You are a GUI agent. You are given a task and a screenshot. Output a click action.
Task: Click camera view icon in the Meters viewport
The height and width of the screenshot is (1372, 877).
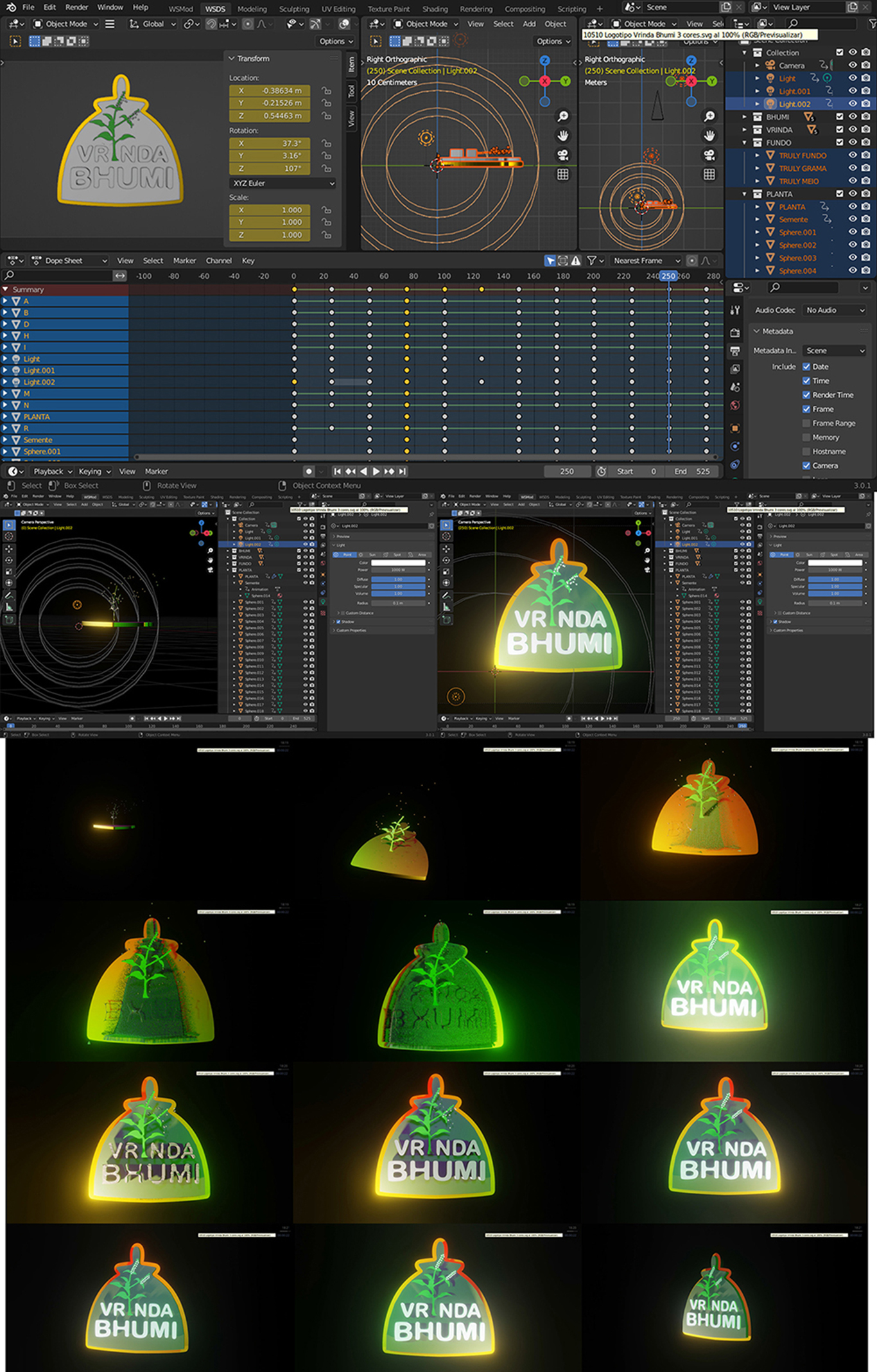[x=709, y=155]
